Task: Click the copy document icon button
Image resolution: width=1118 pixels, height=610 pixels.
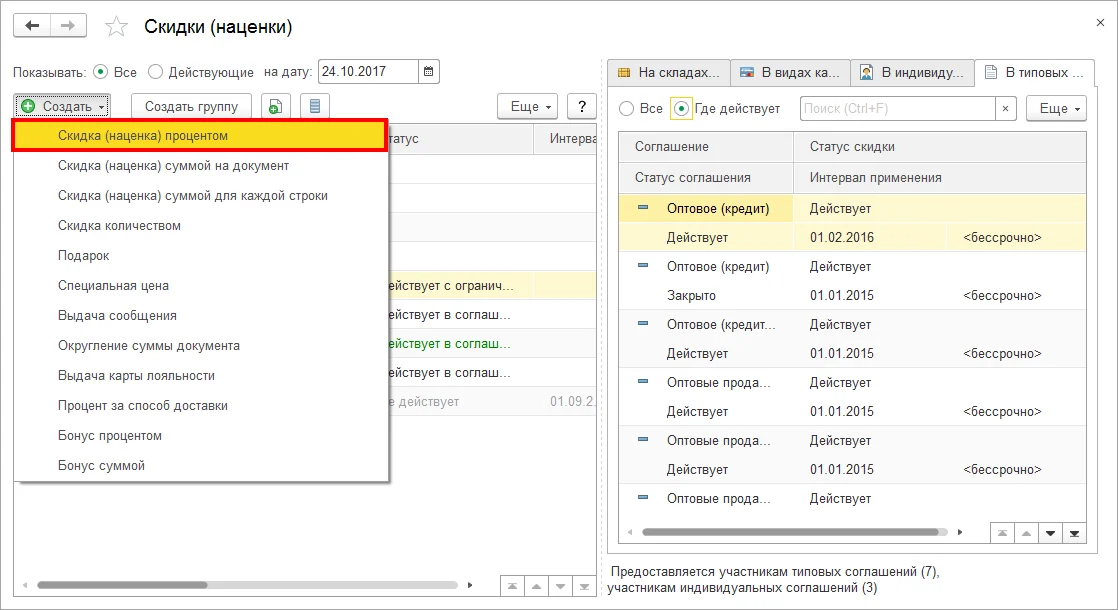Action: pyautogui.click(x=275, y=107)
